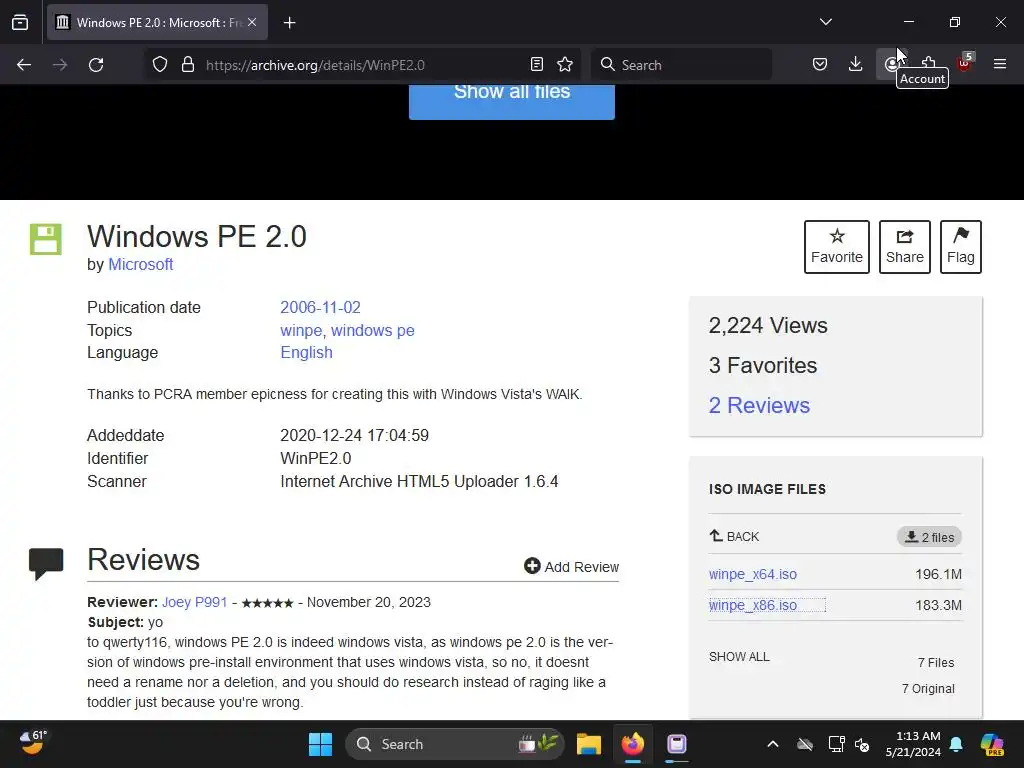Bookmark this page with the star
Image resolution: width=1024 pixels, height=768 pixels.
coord(565,65)
